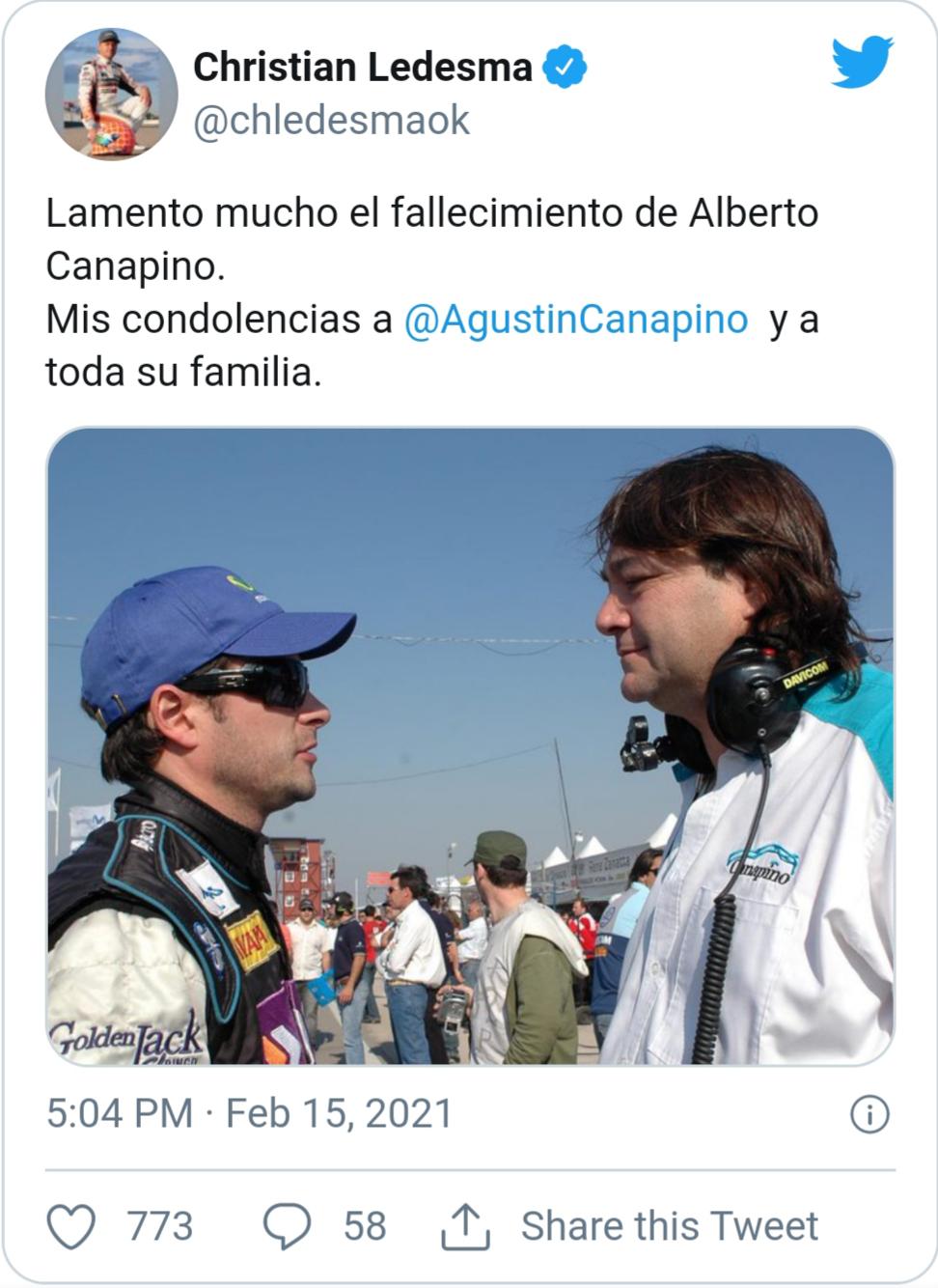Click the Christian Ledesma display name
Viewport: 938px width, 1288px height.
click(363, 67)
